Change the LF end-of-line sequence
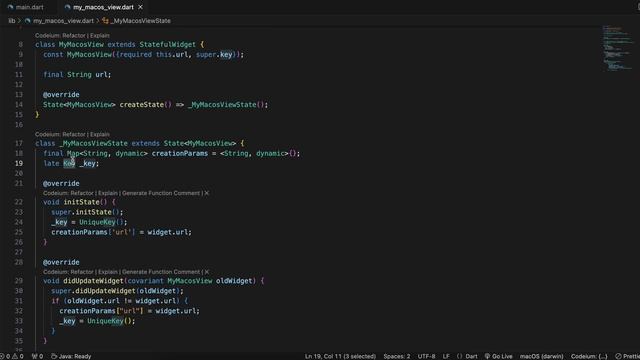This screenshot has height=360, width=640. (446, 356)
